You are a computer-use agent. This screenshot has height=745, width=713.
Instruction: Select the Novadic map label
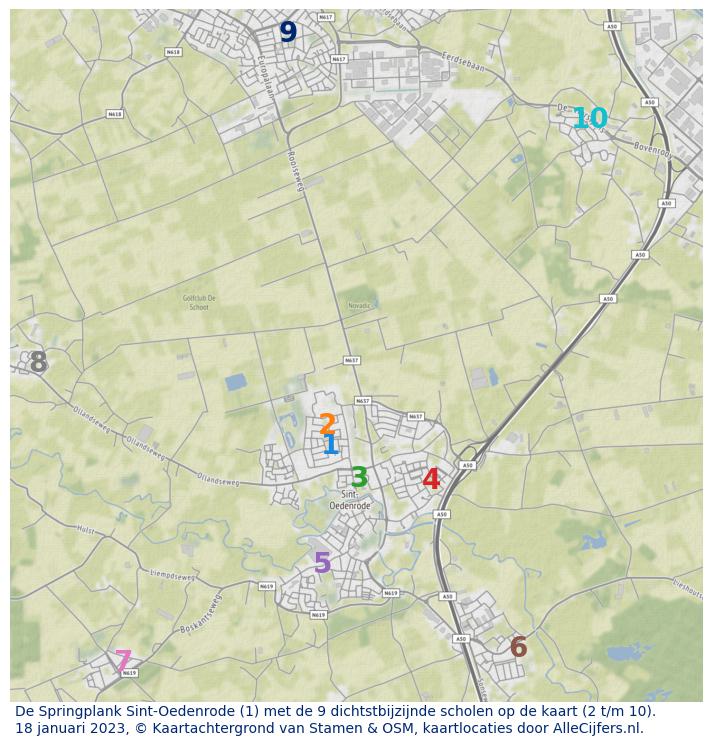tap(359, 305)
